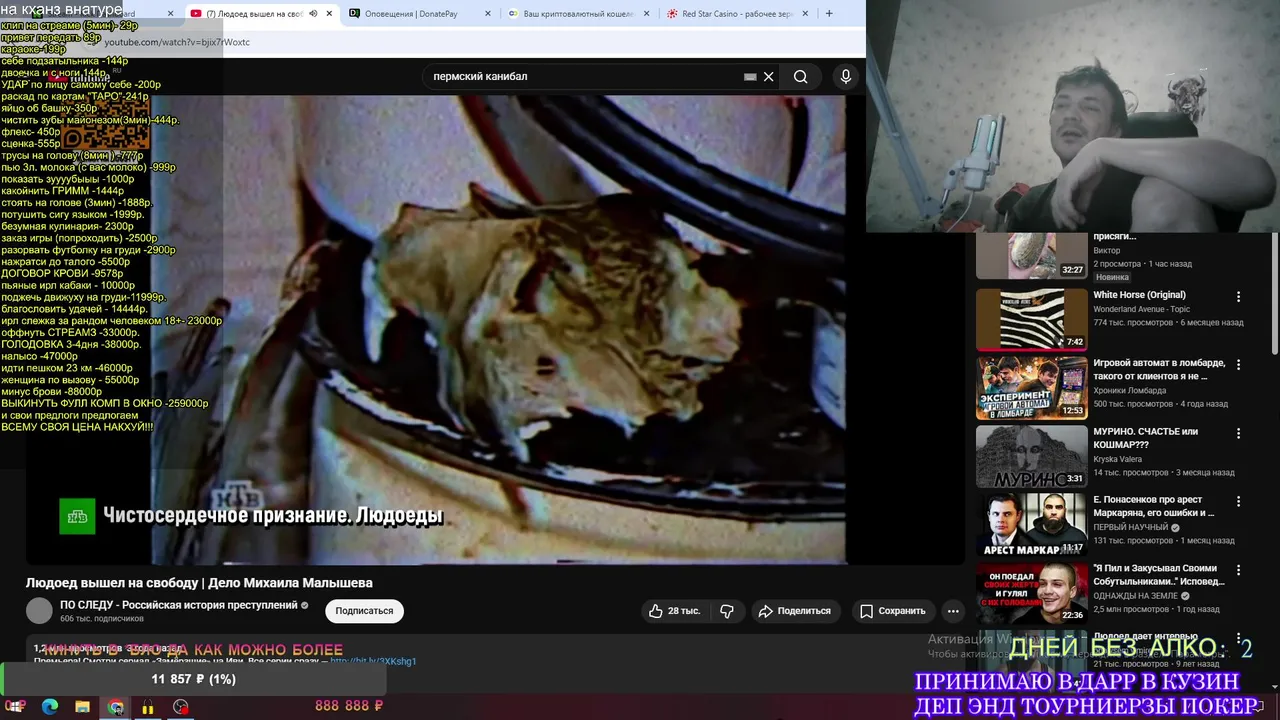1280x720 pixels.
Task: Open options menu for Я Пил и Закусывал video
Action: [1238, 570]
